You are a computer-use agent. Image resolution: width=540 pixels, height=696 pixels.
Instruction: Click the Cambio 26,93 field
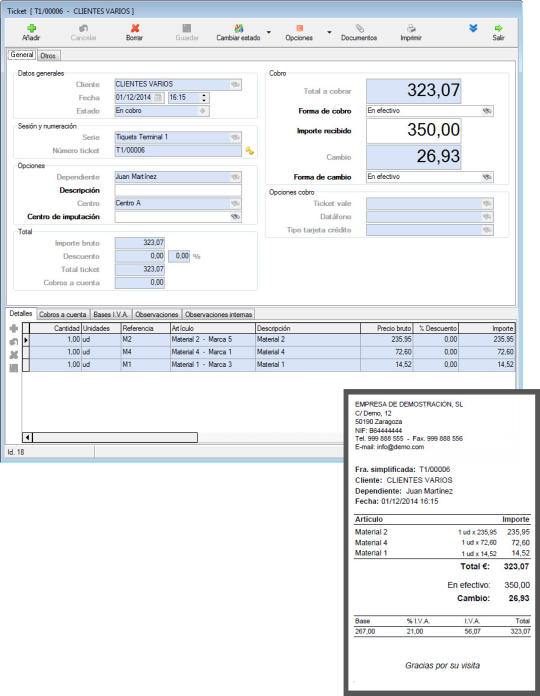(x=414, y=157)
